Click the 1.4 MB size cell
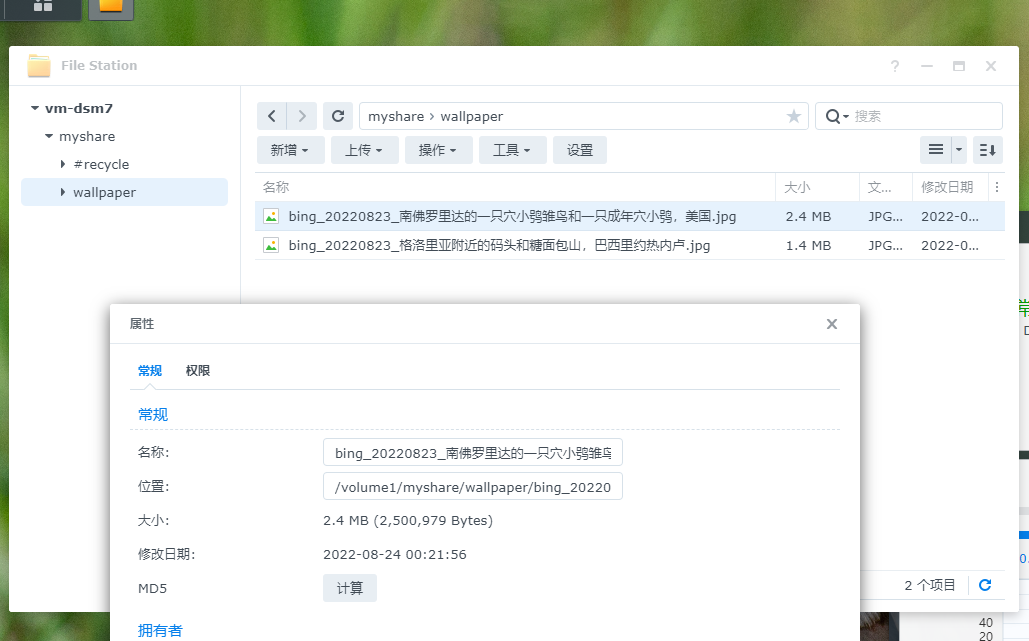1029x641 pixels. [x=808, y=245]
